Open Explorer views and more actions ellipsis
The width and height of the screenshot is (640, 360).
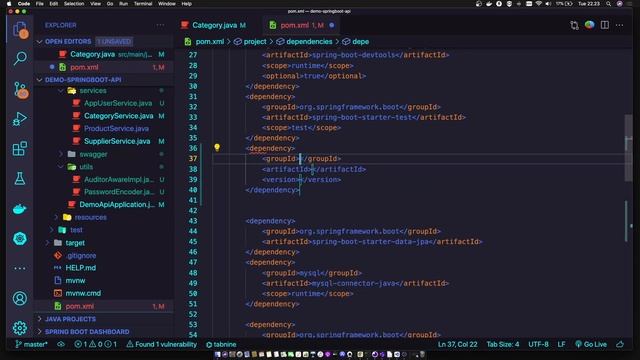[160, 25]
